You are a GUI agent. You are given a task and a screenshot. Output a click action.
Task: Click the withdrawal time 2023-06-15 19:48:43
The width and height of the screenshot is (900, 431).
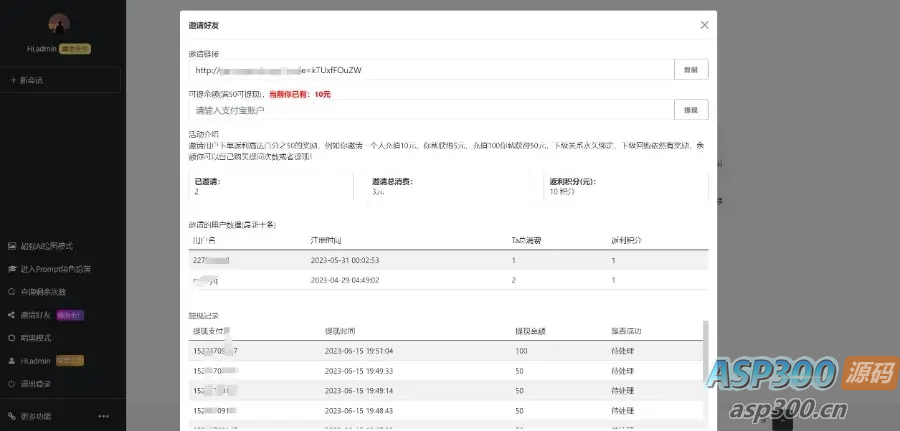(x=359, y=411)
